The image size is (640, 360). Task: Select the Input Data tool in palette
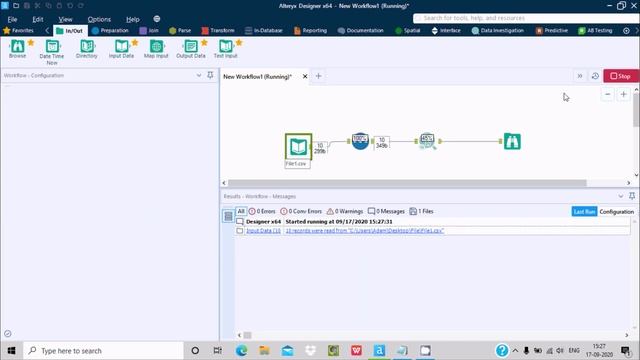(121, 49)
